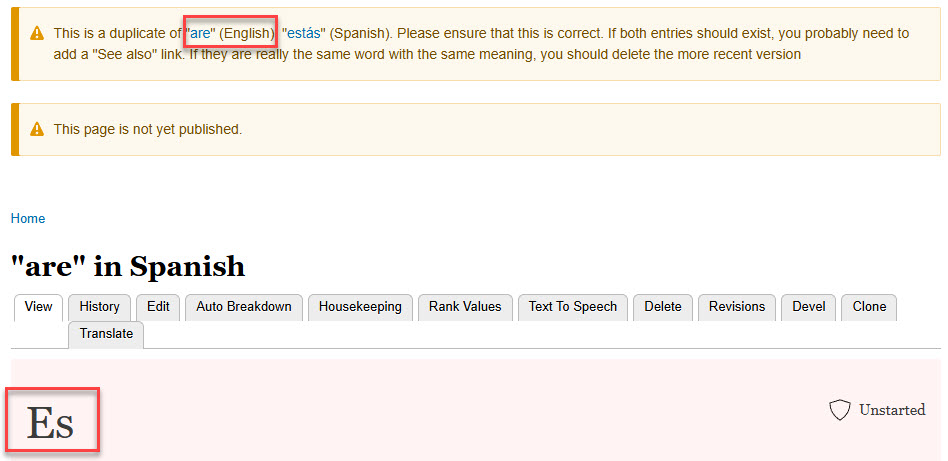
Task: Click the Delete tab
Action: click(663, 307)
